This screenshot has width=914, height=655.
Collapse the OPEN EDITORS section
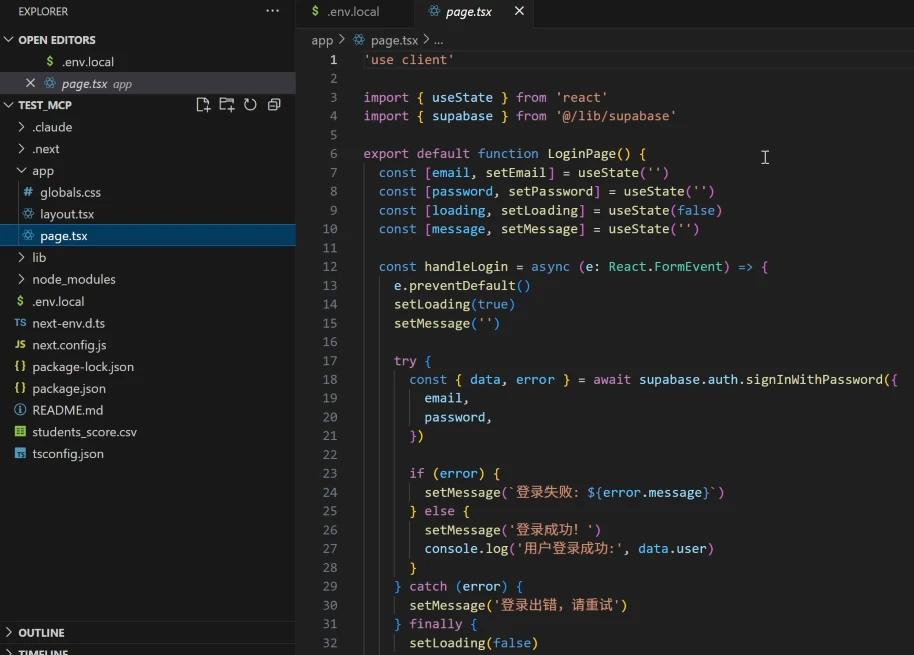[x=9, y=40]
